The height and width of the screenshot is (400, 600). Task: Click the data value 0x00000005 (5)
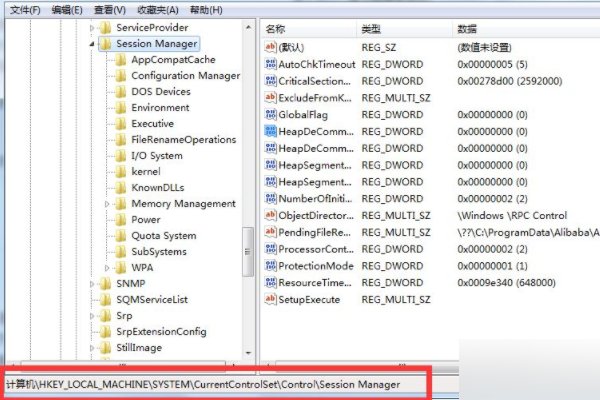point(492,64)
